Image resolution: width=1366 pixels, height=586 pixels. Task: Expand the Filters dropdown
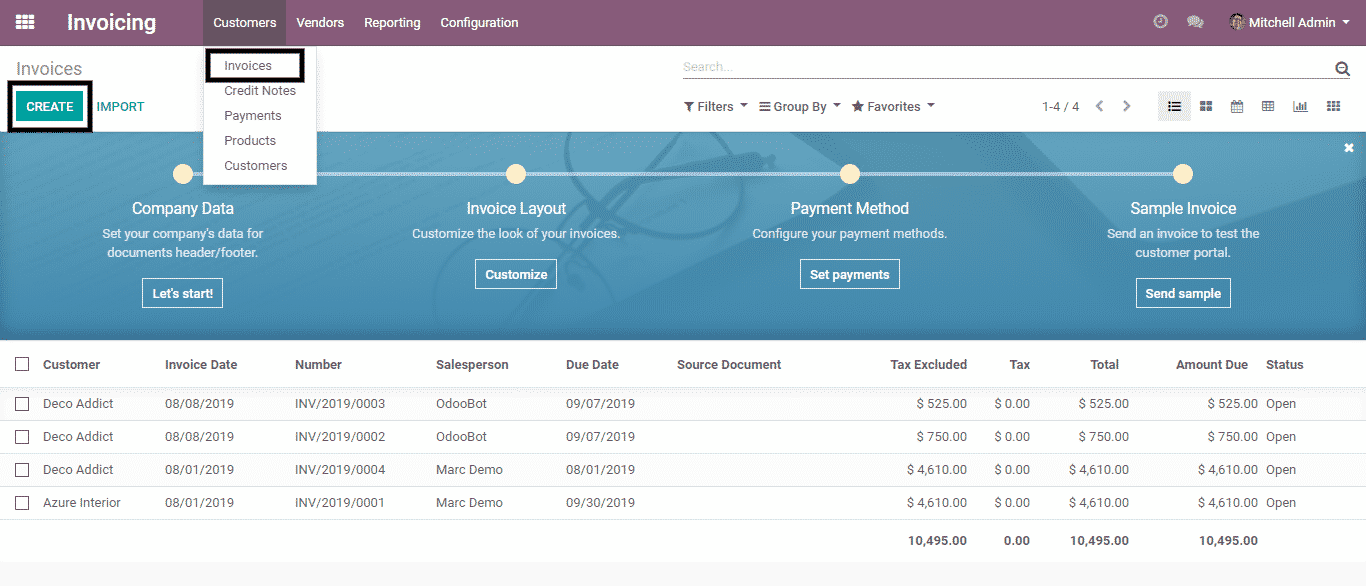[715, 106]
